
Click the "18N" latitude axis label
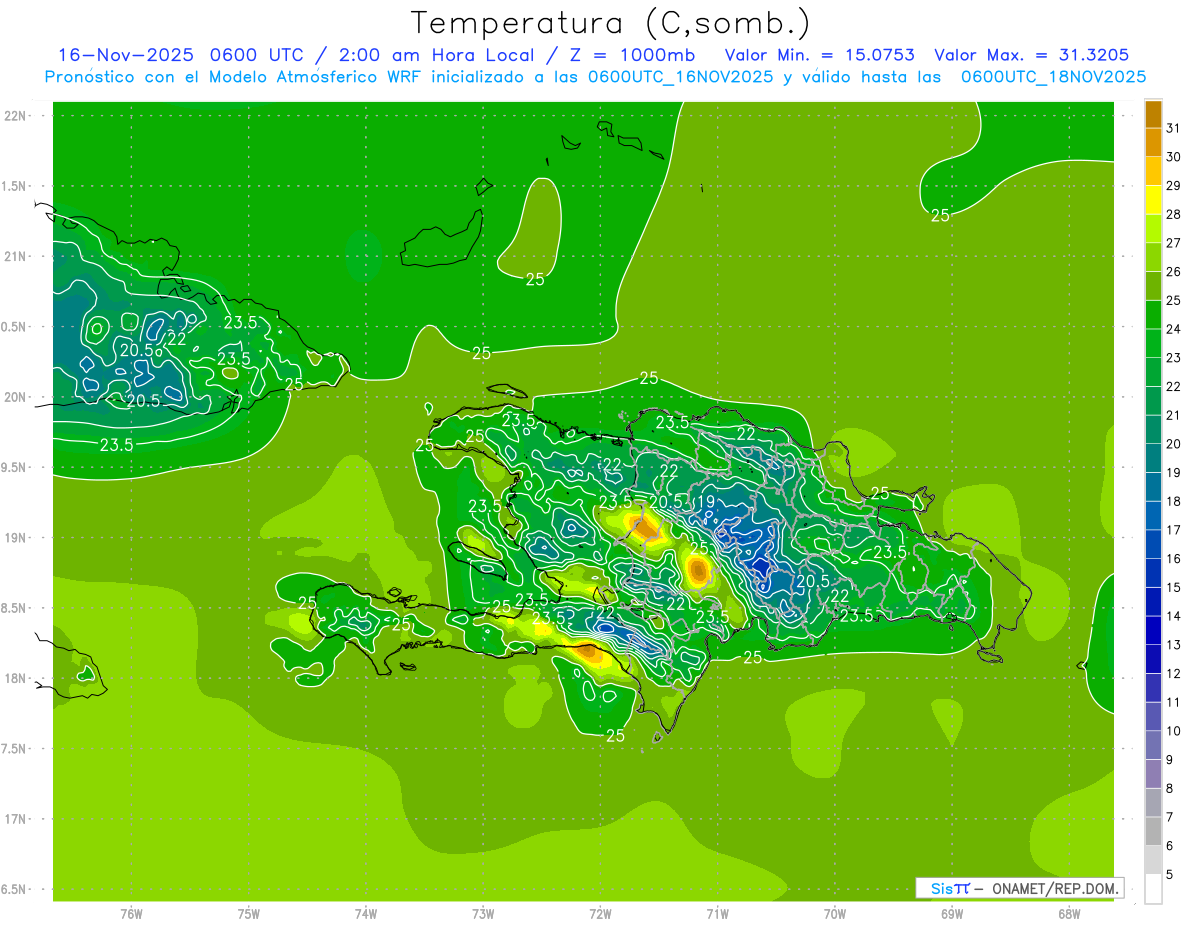tap(15, 679)
